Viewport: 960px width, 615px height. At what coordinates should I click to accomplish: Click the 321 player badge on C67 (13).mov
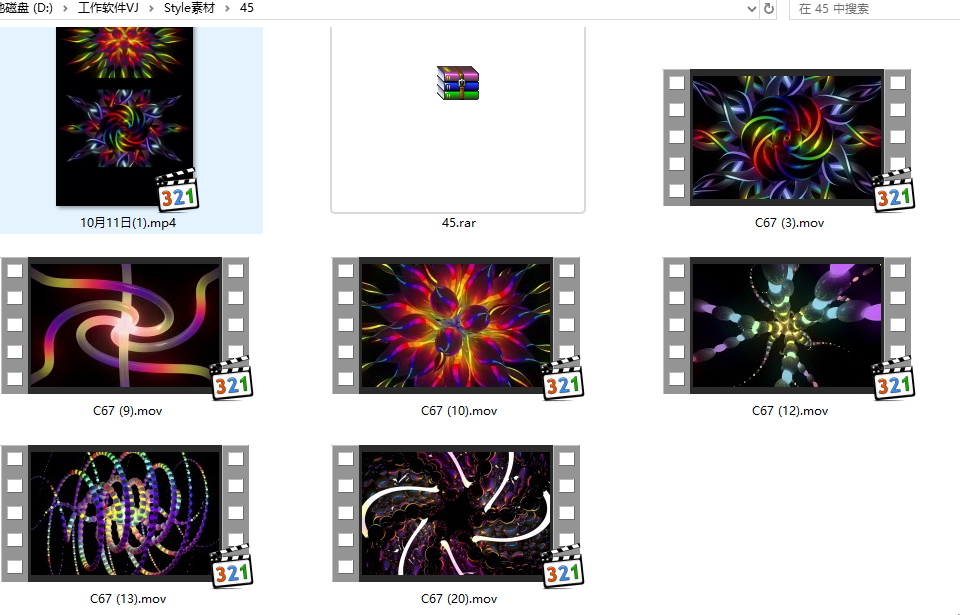(231, 566)
